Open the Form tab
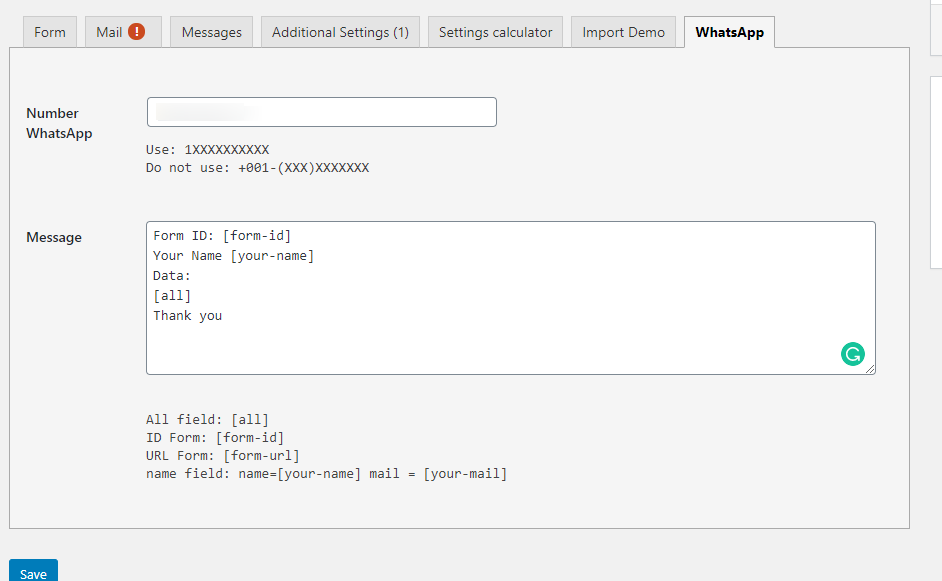 50,32
